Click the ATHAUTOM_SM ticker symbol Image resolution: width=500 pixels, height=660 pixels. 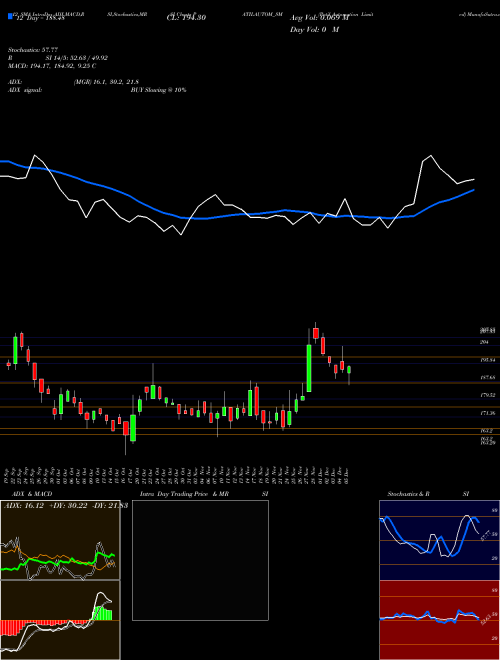(x=262, y=14)
